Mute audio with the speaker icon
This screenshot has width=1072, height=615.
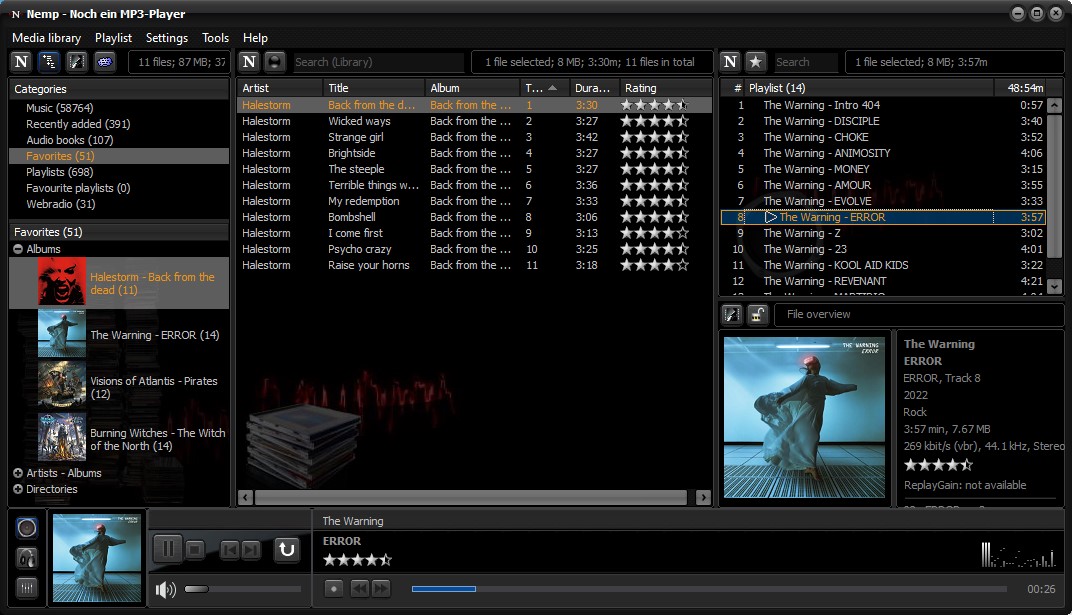click(x=166, y=589)
